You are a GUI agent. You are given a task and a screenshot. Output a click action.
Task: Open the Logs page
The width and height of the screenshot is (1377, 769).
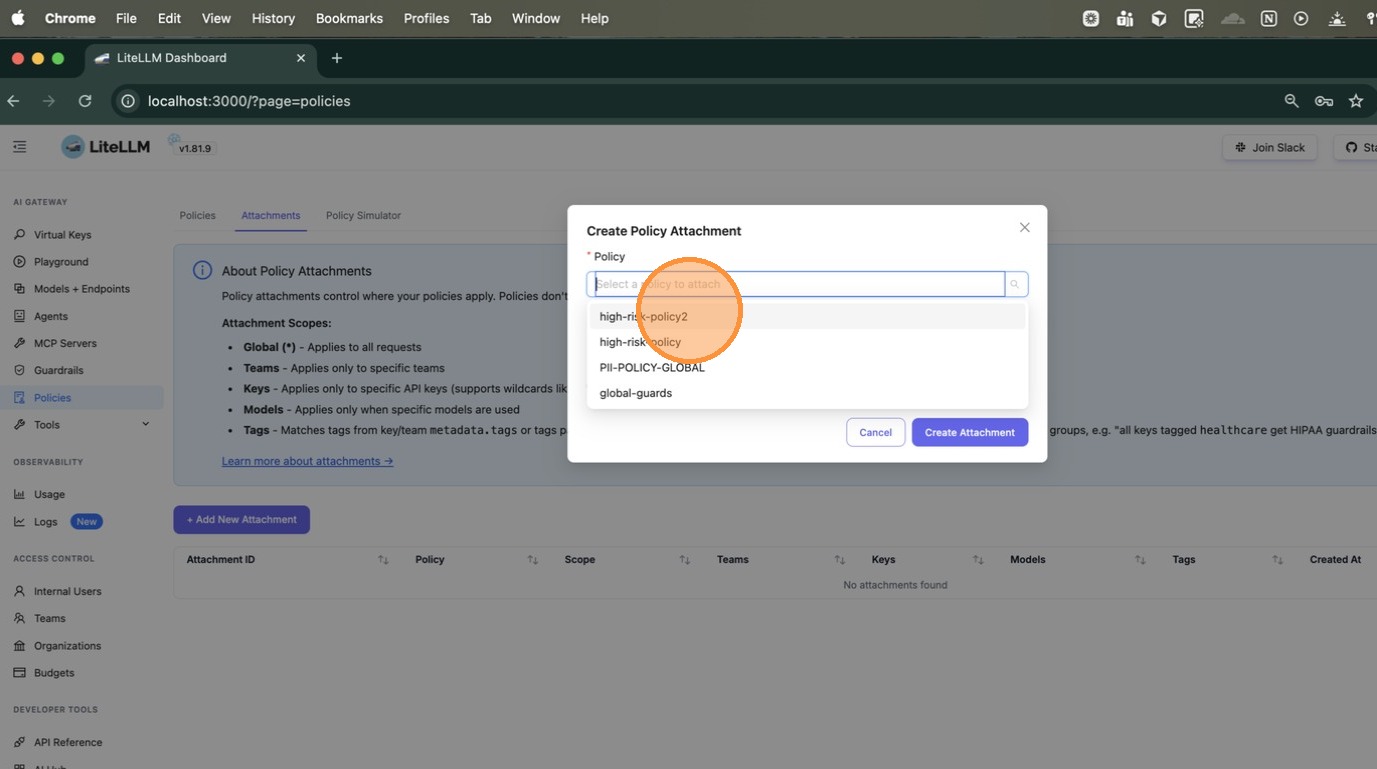[x=45, y=521]
